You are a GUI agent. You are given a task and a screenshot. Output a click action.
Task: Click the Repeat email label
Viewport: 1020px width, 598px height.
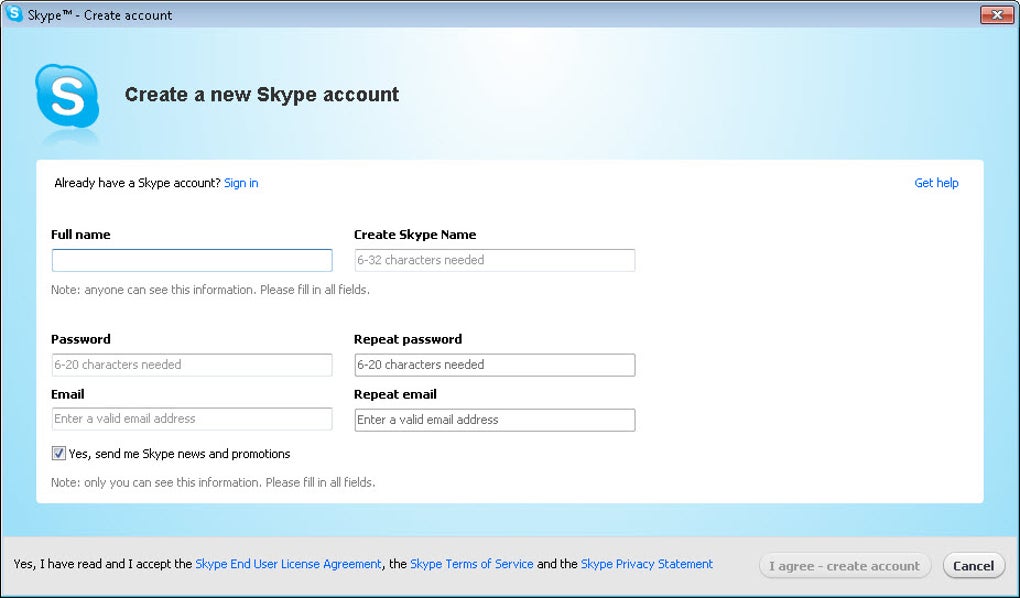[x=395, y=394]
